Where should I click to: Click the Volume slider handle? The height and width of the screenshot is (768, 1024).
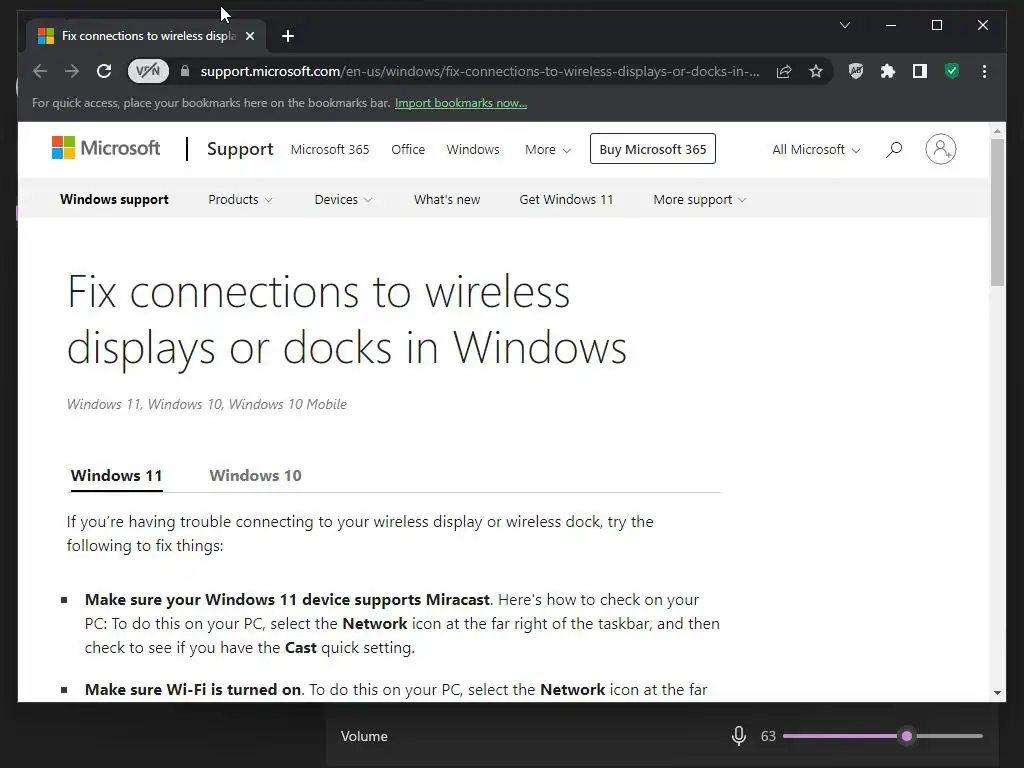tap(906, 736)
